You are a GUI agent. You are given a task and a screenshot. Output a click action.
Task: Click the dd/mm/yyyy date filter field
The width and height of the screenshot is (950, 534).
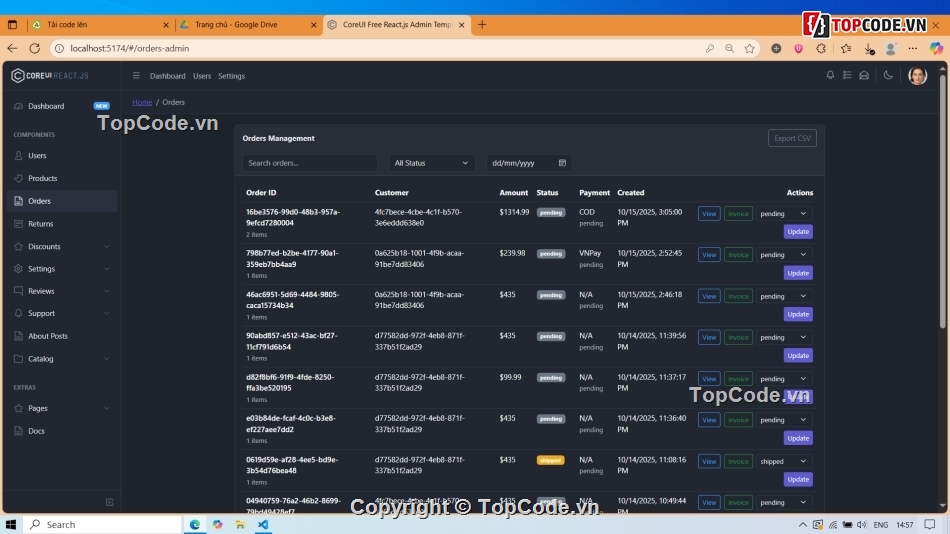click(528, 163)
